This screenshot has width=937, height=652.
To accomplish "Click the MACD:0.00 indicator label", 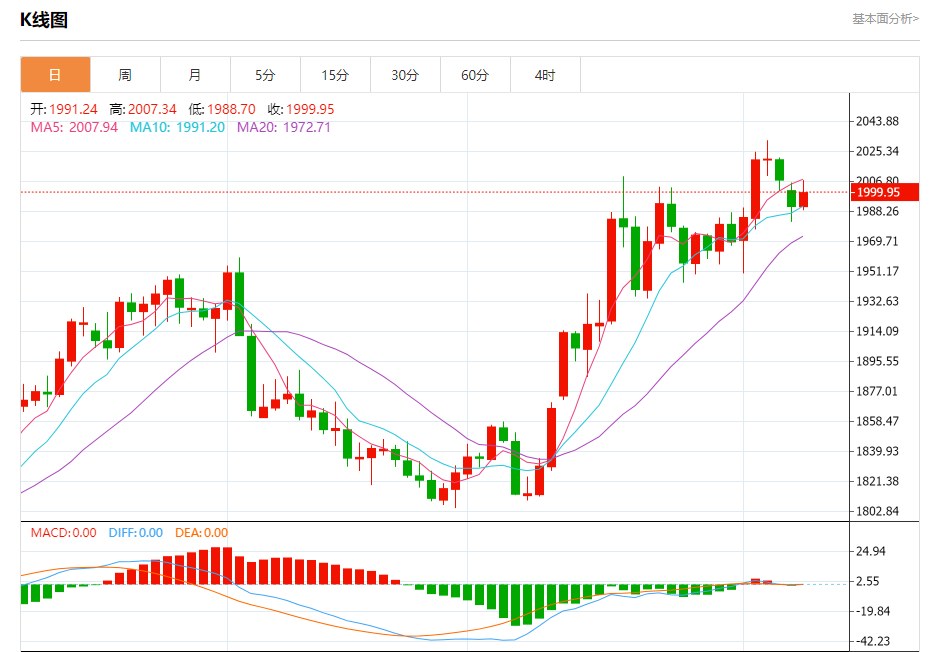I will coord(63,532).
